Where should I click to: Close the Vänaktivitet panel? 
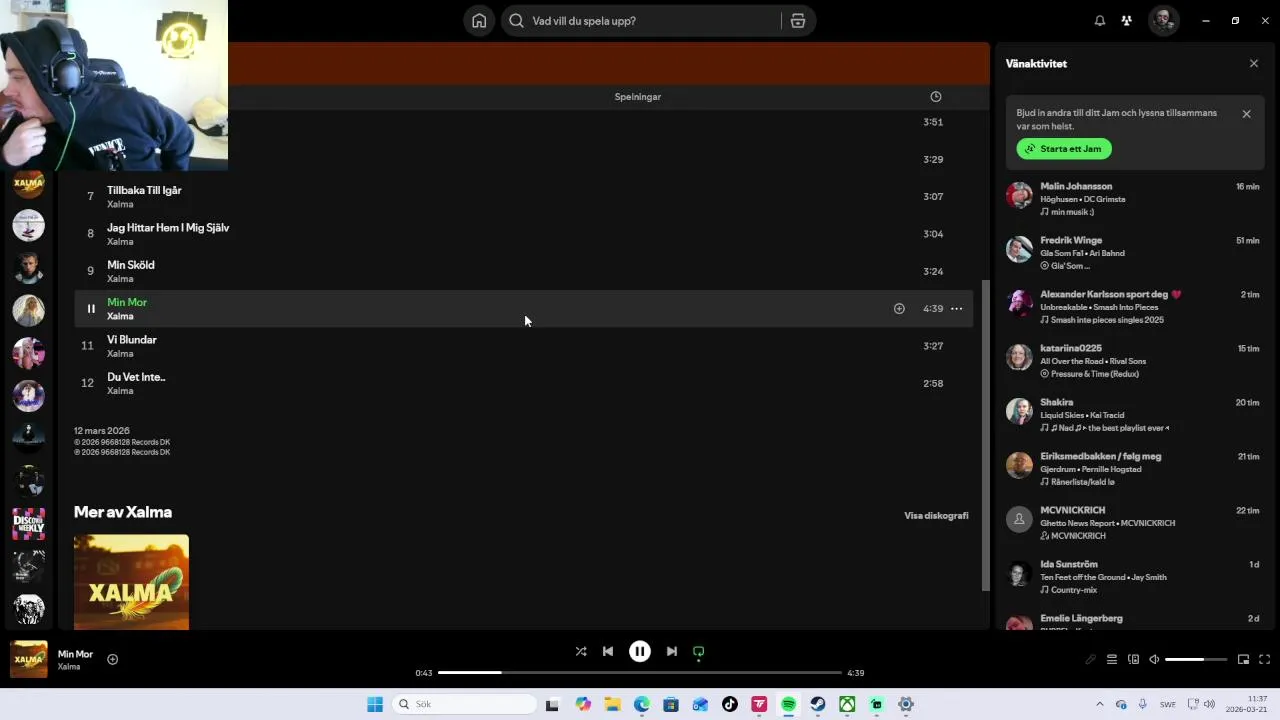pos(1254,63)
